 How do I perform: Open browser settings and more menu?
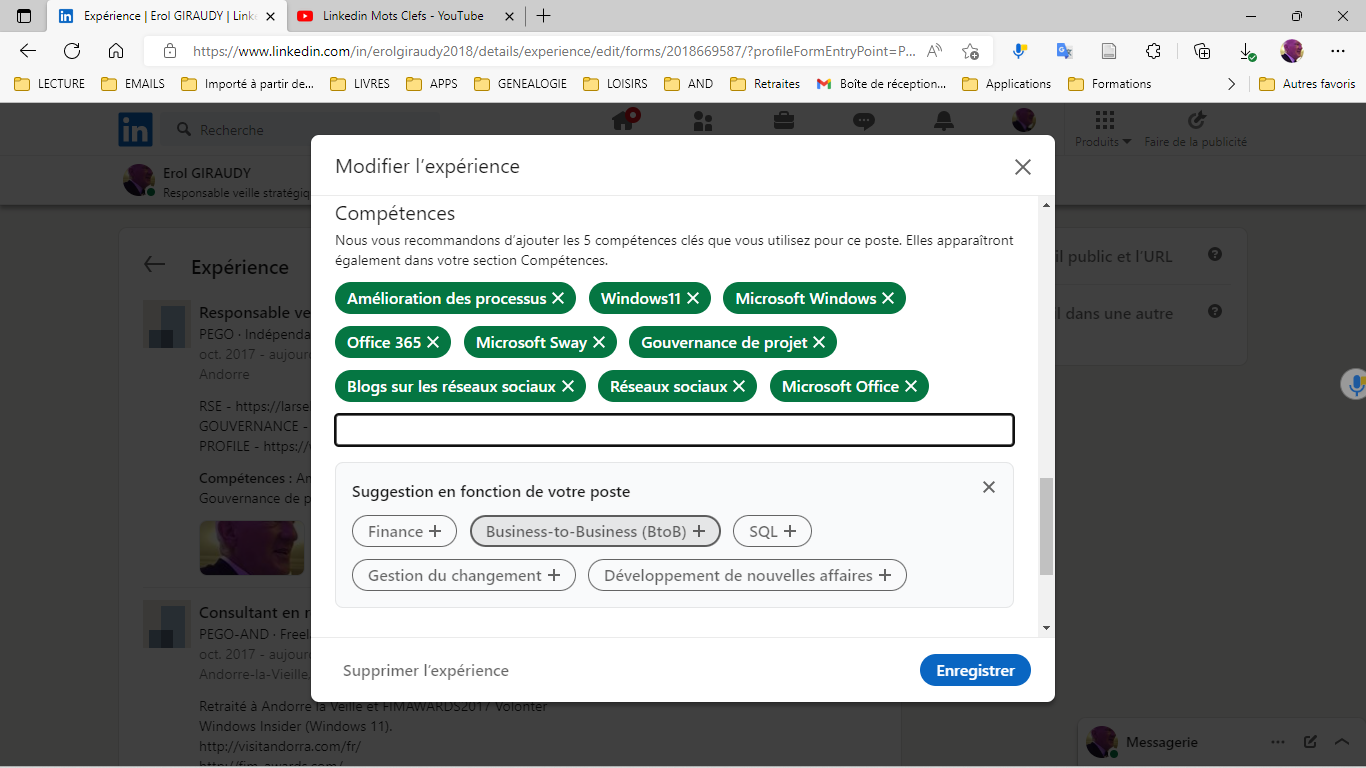pyautogui.click(x=1338, y=51)
